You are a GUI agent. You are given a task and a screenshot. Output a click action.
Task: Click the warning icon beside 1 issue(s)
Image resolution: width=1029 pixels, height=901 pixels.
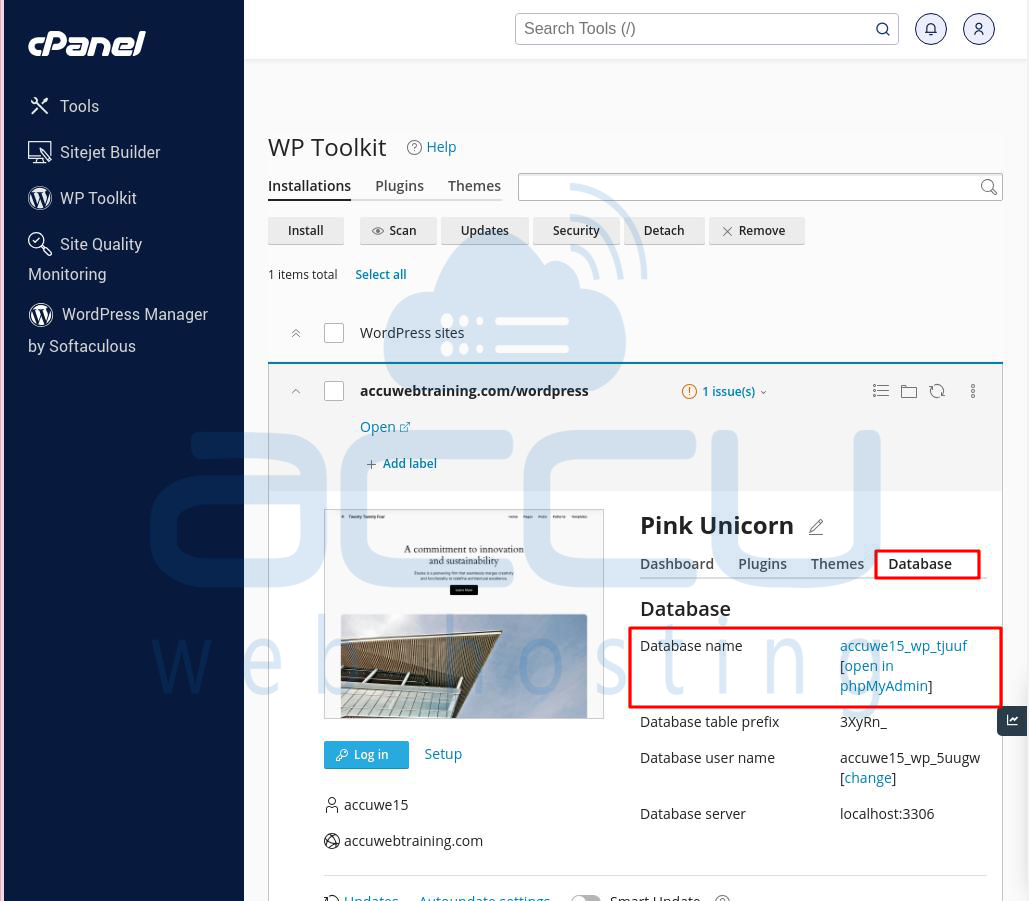tap(689, 392)
